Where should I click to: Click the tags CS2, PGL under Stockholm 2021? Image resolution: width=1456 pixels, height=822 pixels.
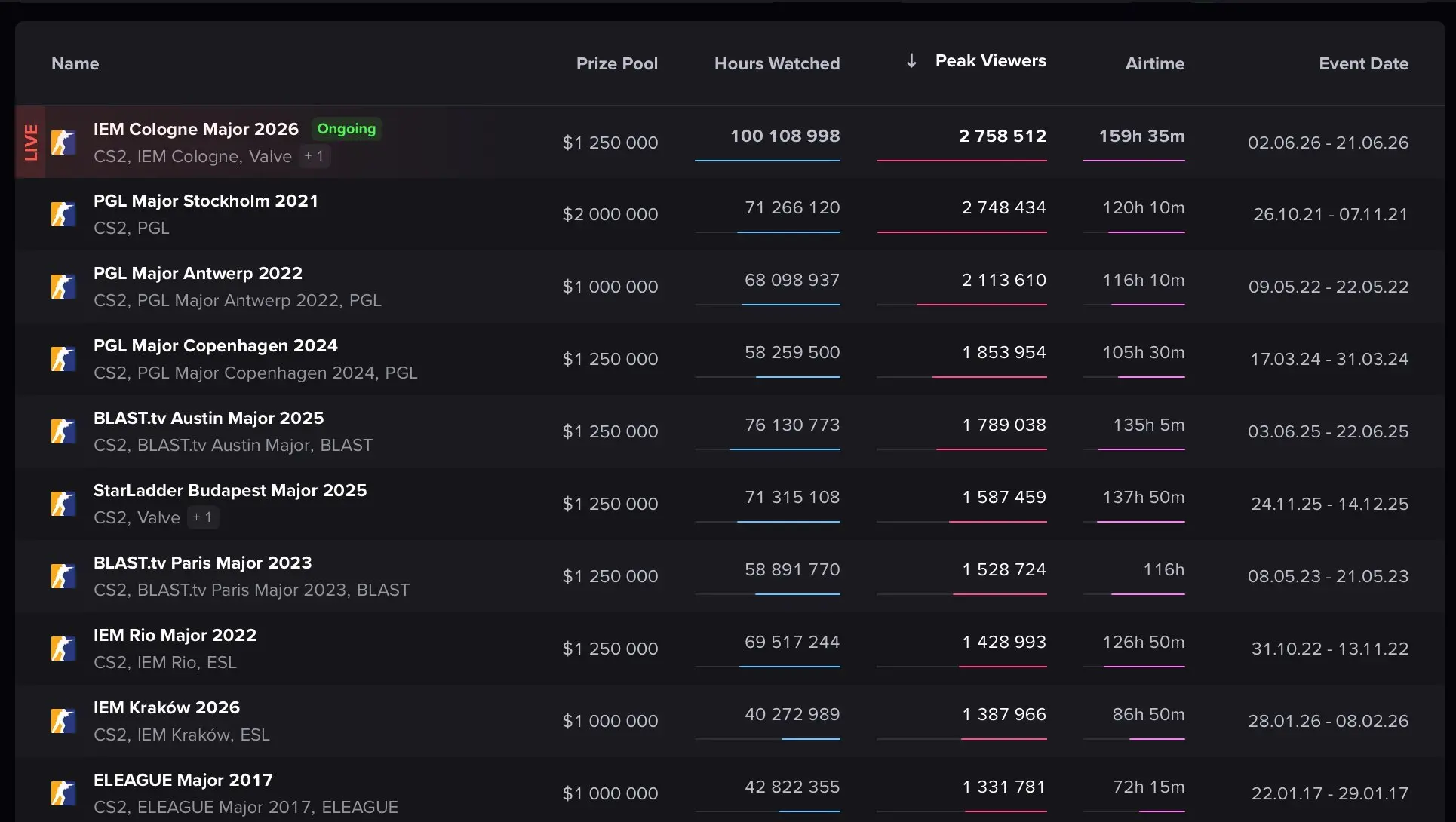[x=131, y=228]
